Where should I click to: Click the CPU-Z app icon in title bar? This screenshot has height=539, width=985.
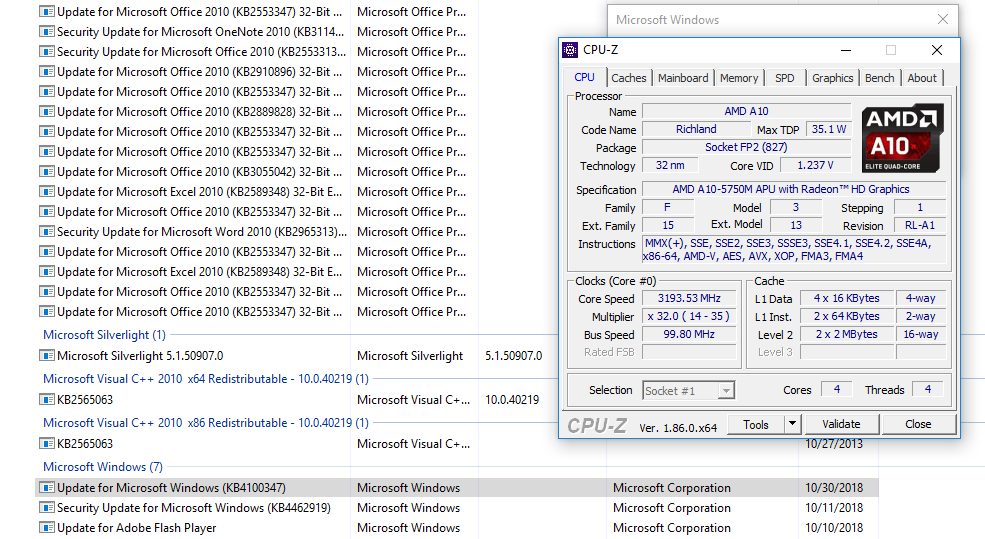pos(570,50)
